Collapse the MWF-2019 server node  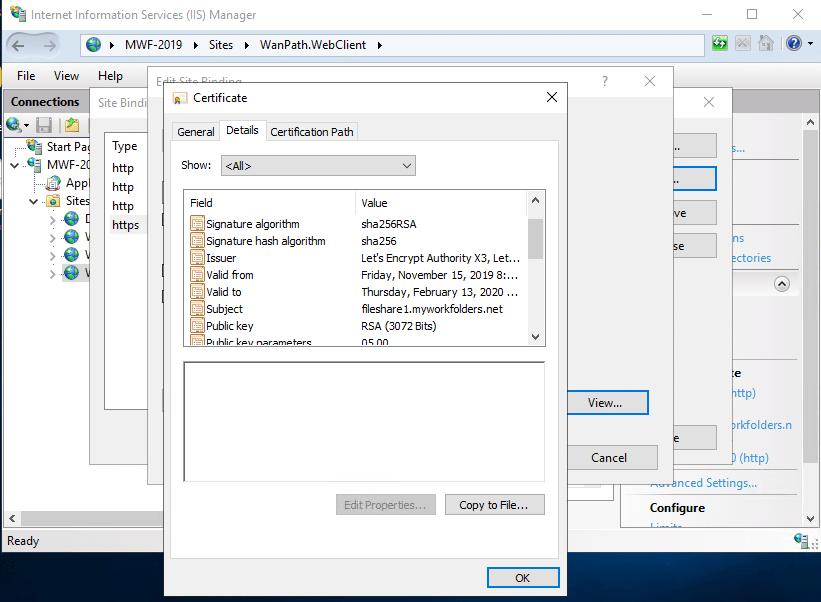click(15, 165)
